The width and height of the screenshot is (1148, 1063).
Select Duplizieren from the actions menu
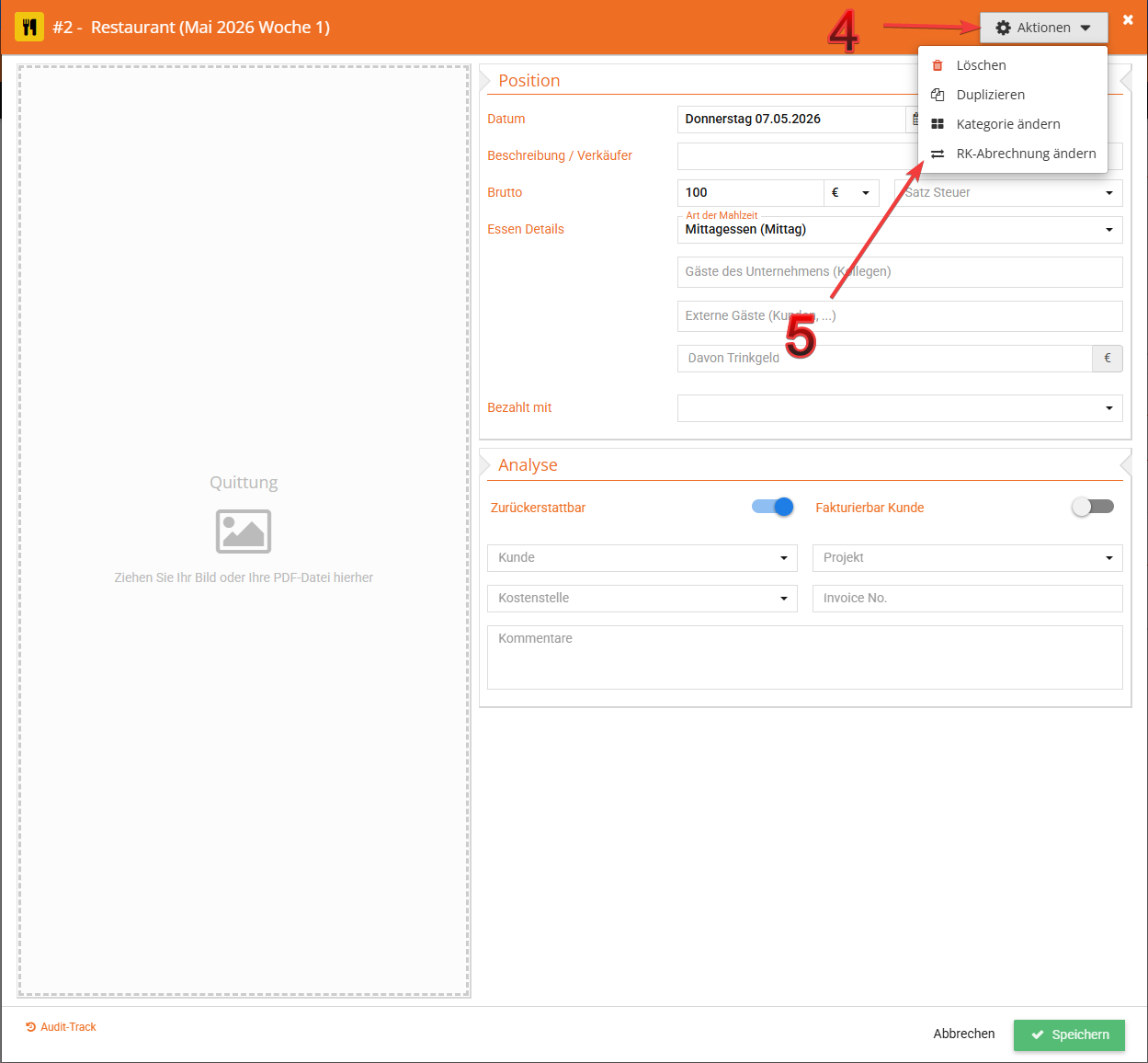(x=1013, y=95)
